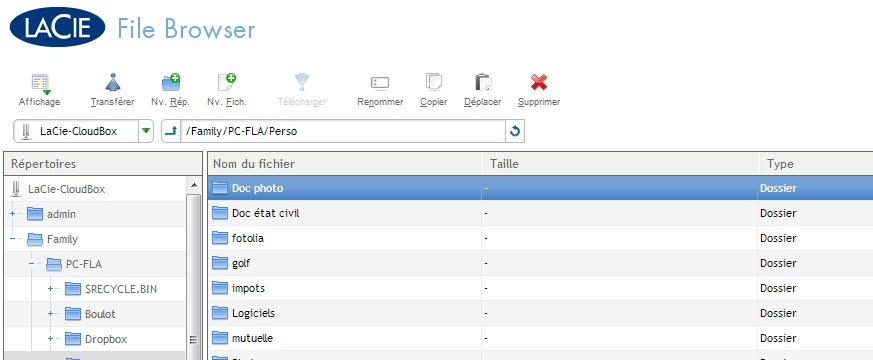Refresh the path with reload icon

point(515,131)
